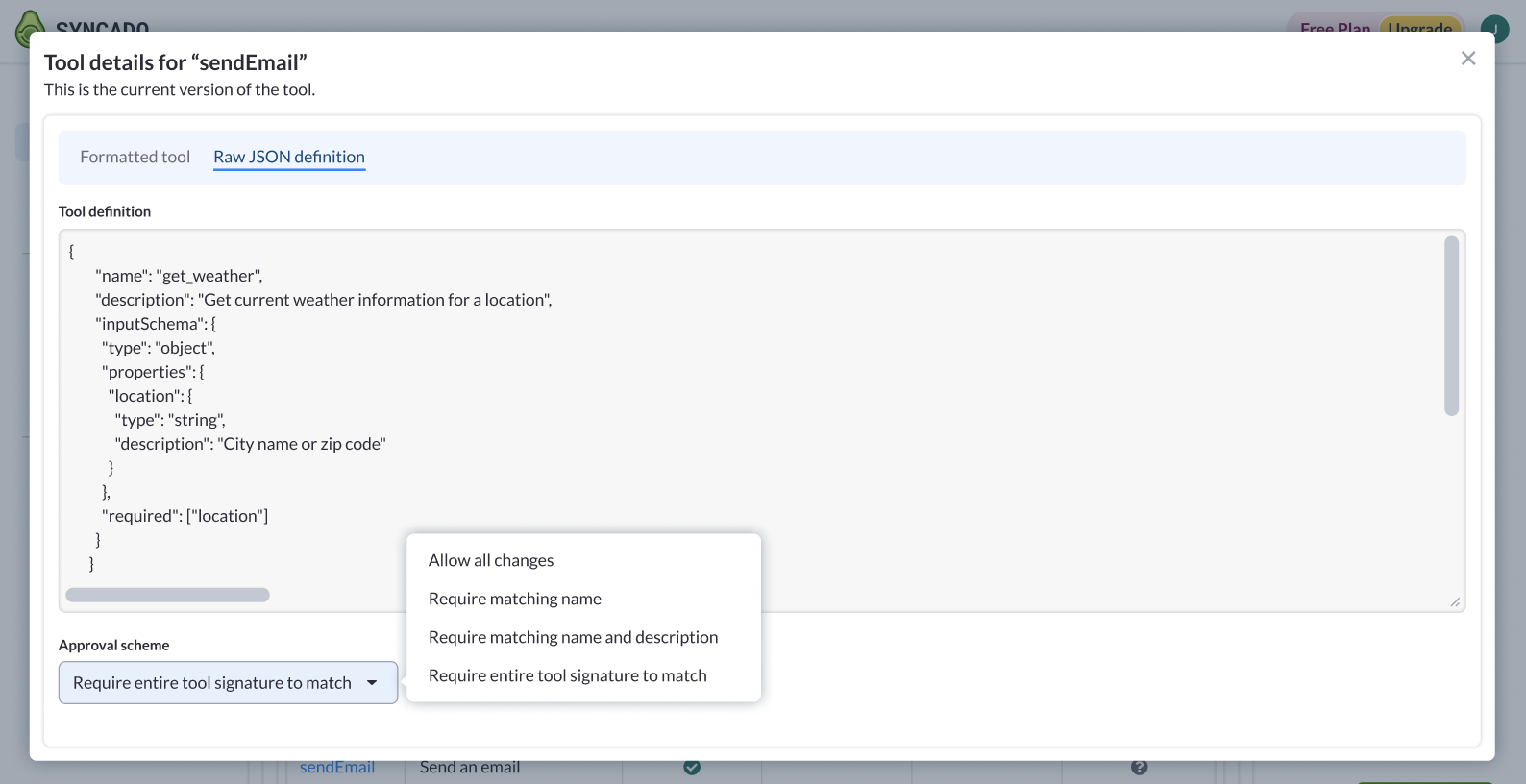Image resolution: width=1526 pixels, height=784 pixels.
Task: Click the text area resize handle
Action: tap(1455, 601)
